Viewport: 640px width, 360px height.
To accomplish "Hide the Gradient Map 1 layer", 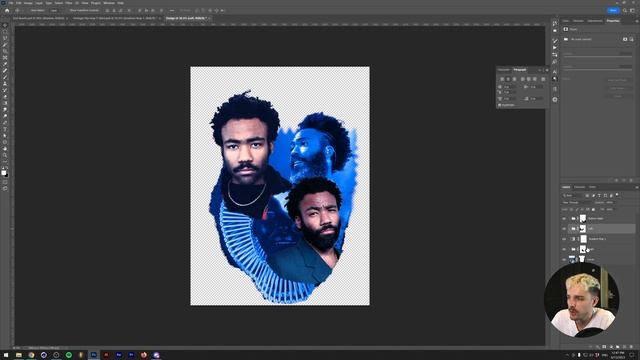I will (564, 239).
